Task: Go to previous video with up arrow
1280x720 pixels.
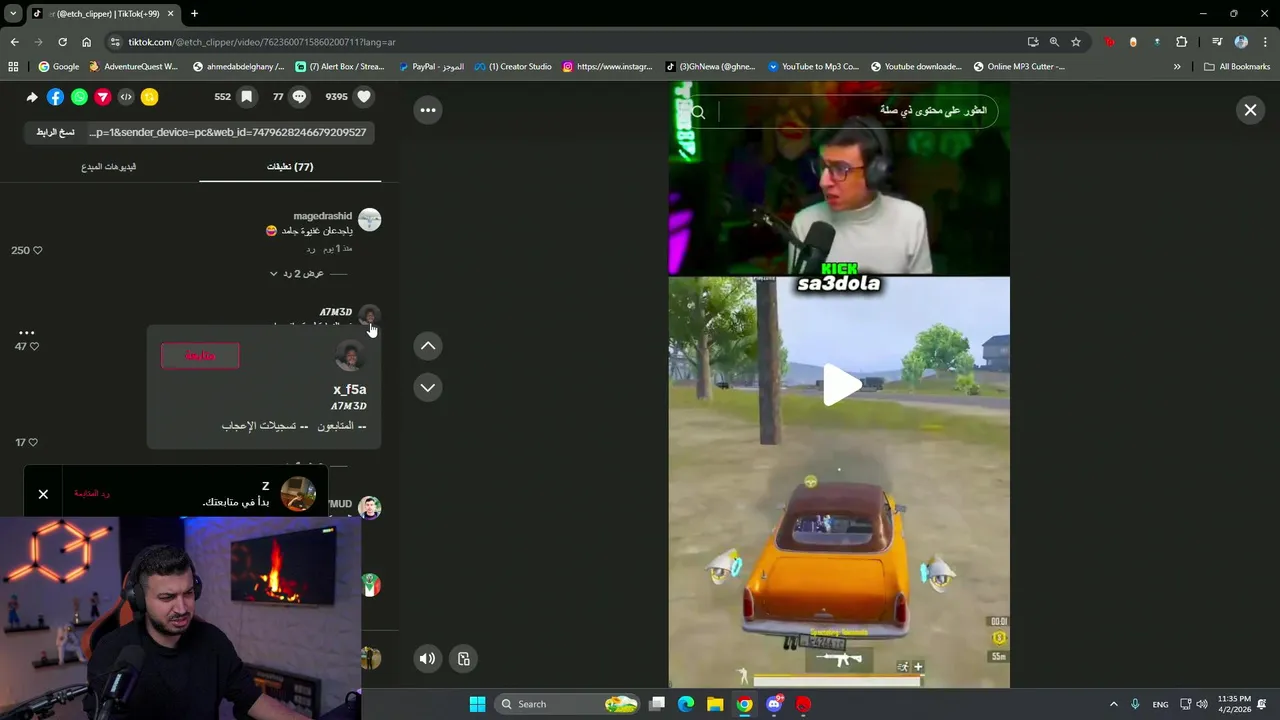Action: pyautogui.click(x=428, y=346)
